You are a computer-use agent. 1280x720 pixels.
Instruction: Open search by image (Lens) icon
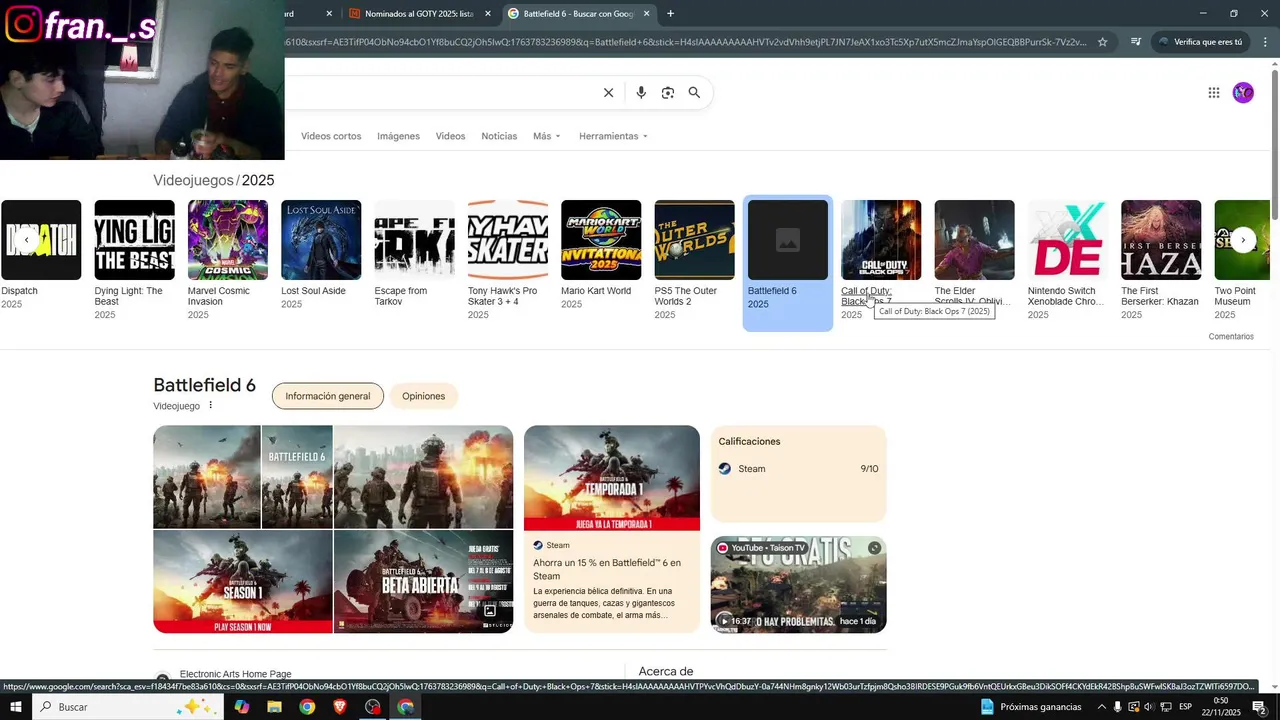(668, 93)
